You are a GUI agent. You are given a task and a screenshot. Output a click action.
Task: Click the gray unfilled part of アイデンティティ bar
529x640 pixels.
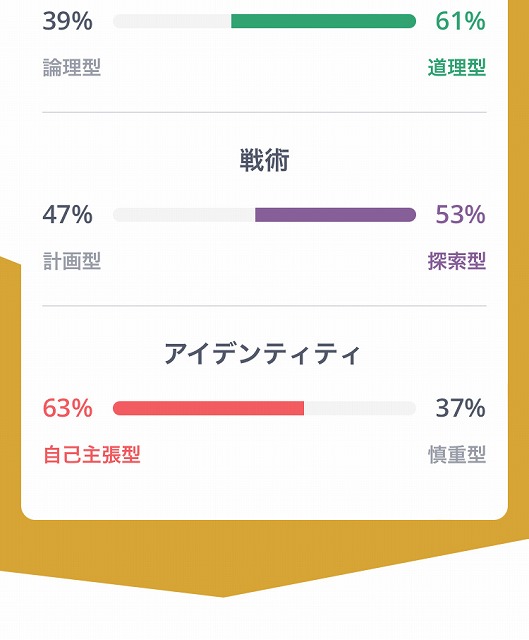click(x=360, y=408)
